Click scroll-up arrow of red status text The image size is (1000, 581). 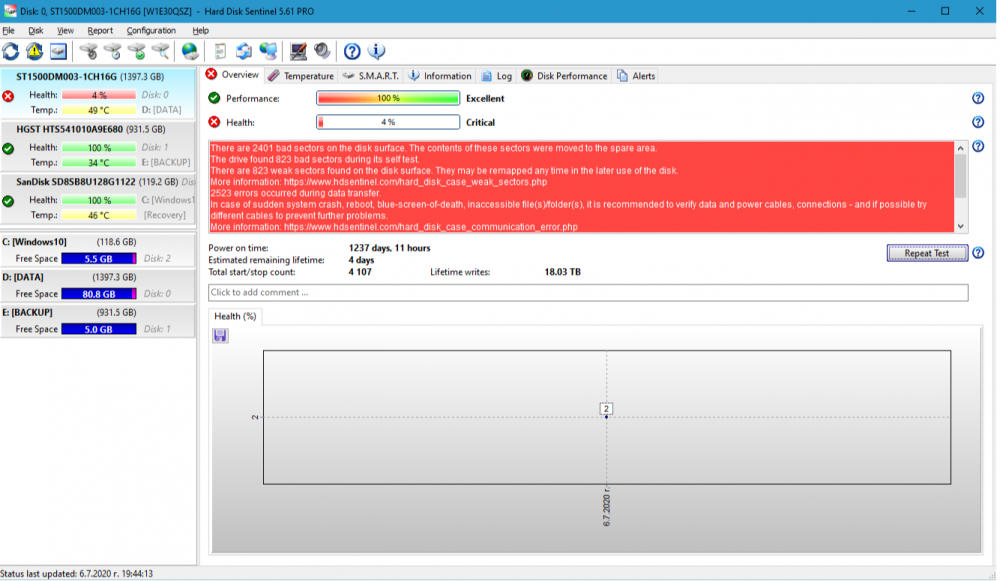pos(960,148)
